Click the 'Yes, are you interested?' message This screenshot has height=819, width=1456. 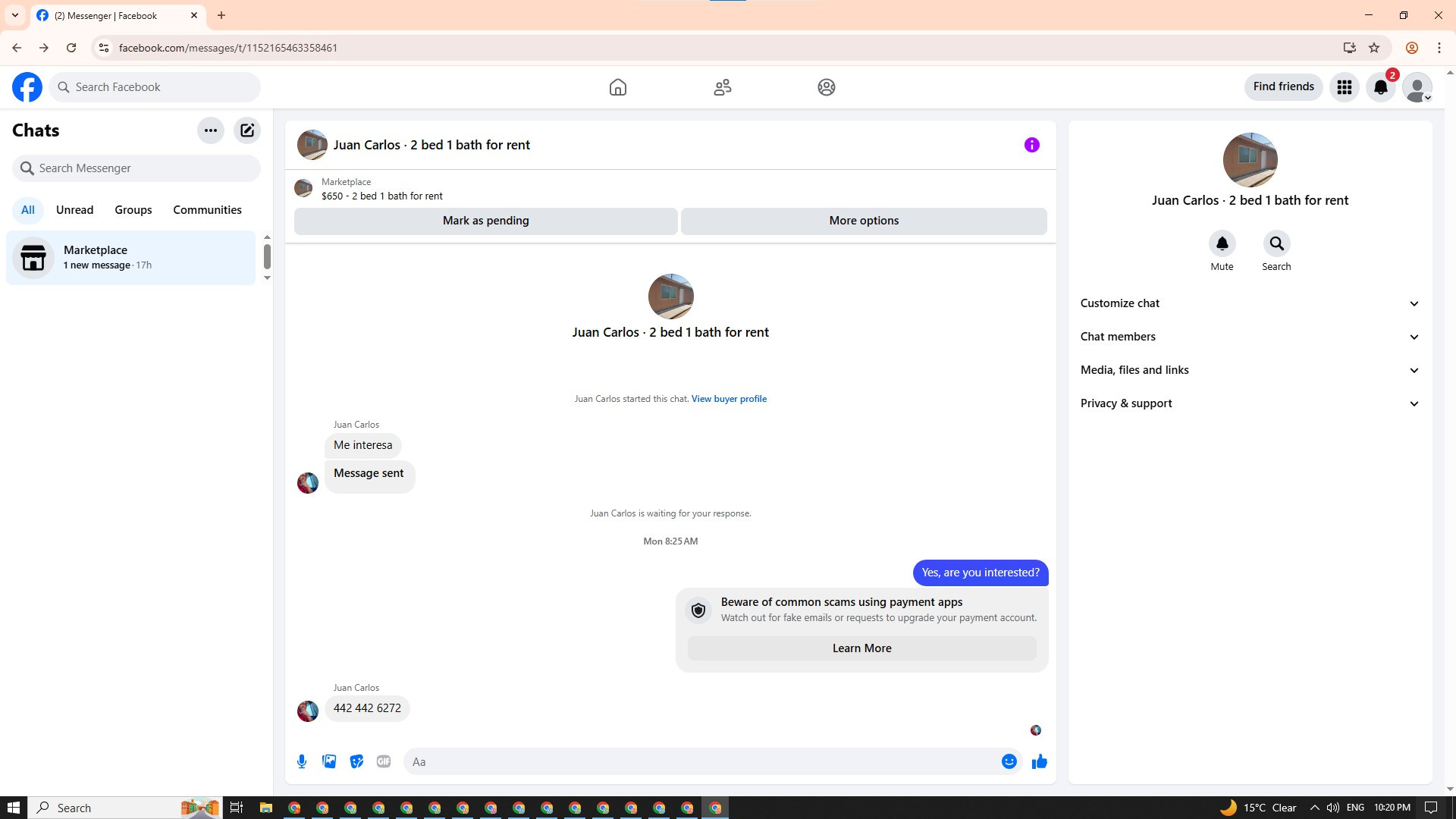(981, 573)
